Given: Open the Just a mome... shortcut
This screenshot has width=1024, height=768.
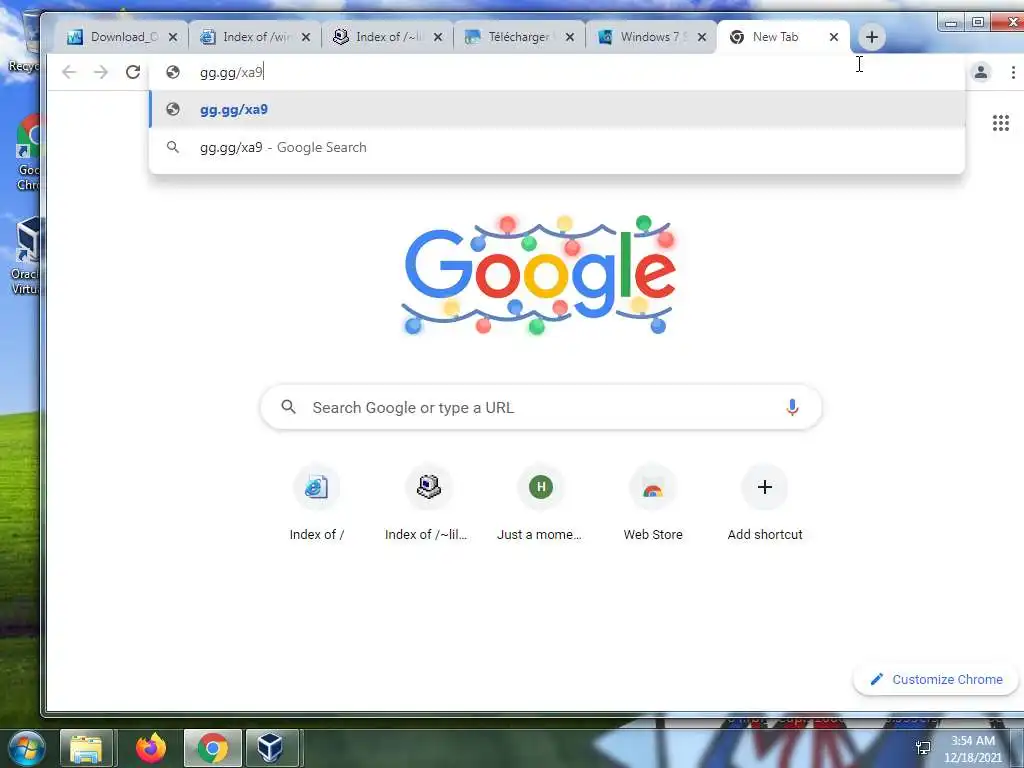Looking at the screenshot, I should 540,503.
